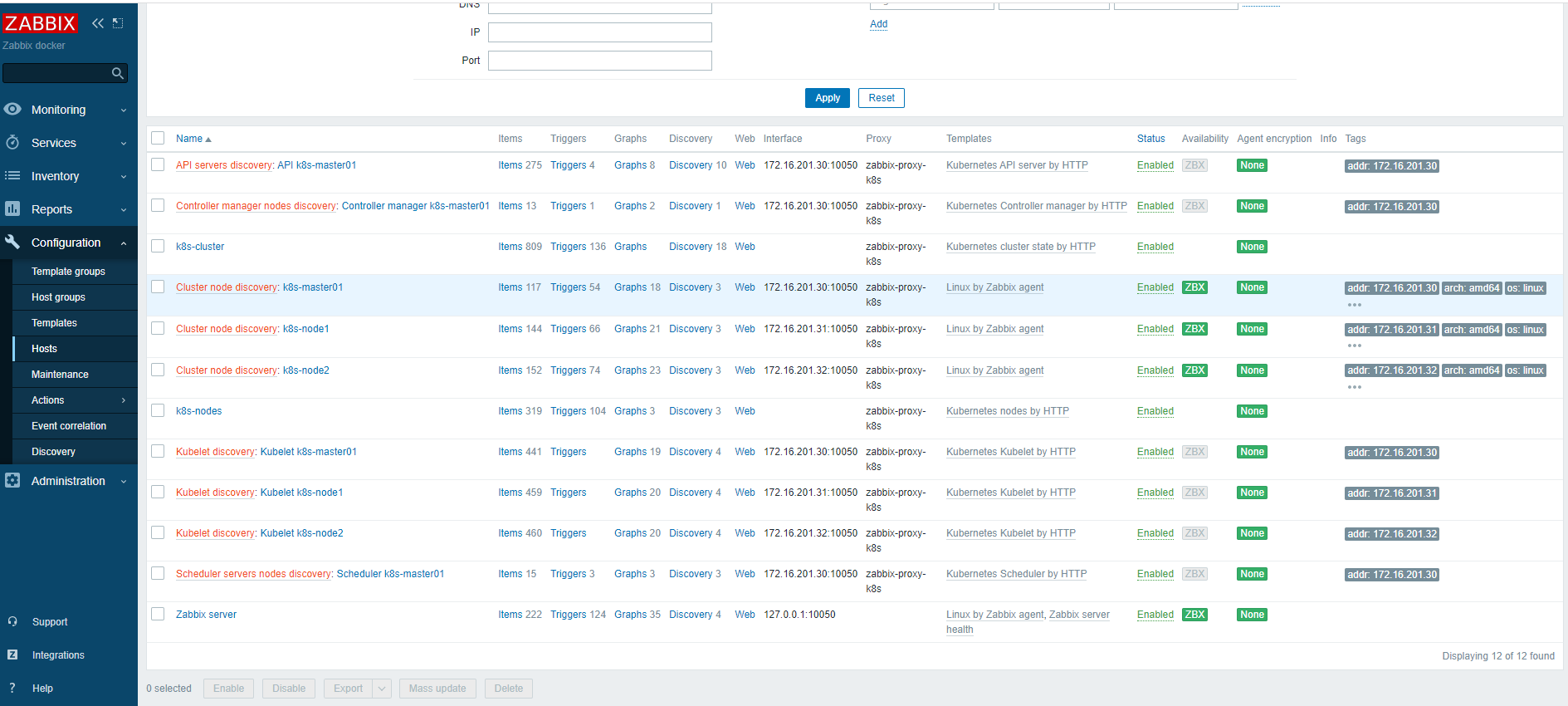Click green ZBX badge for Zabbix server

tap(1194, 615)
